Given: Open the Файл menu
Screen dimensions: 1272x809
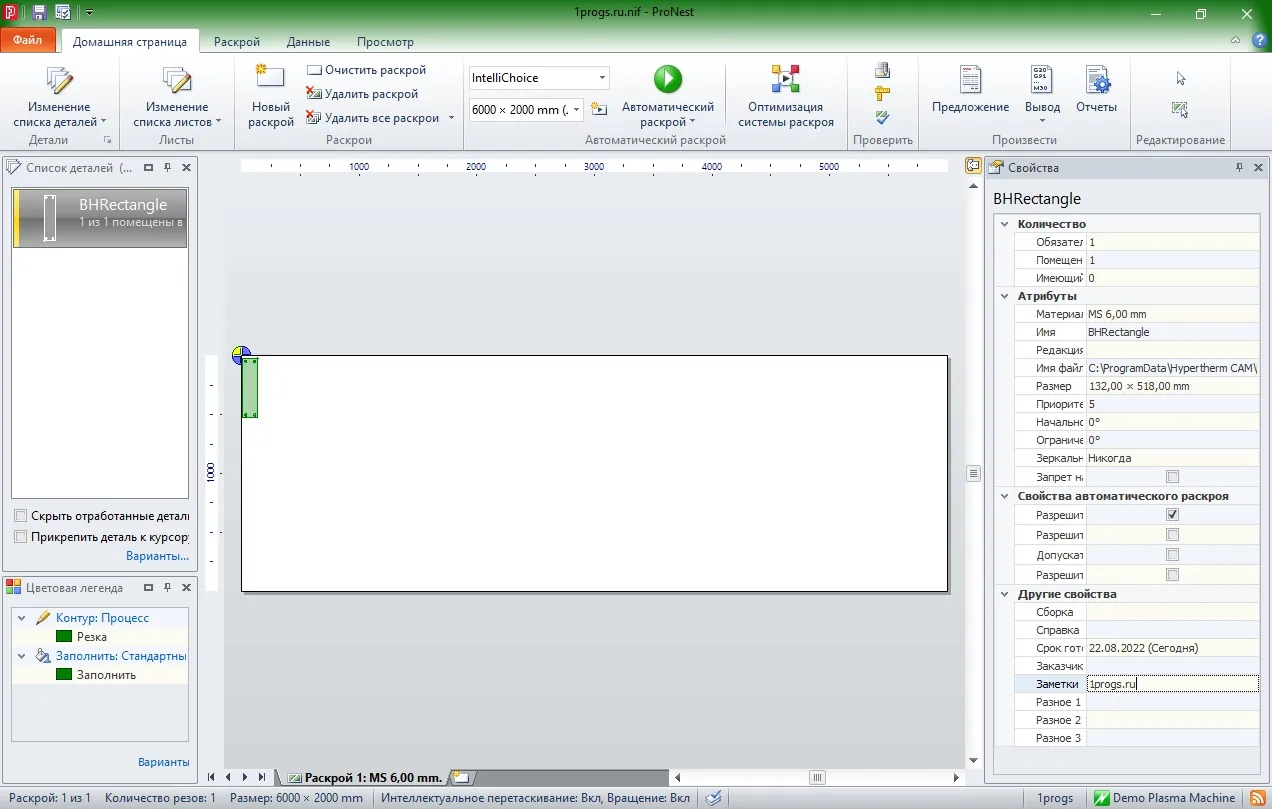Looking at the screenshot, I should point(28,40).
